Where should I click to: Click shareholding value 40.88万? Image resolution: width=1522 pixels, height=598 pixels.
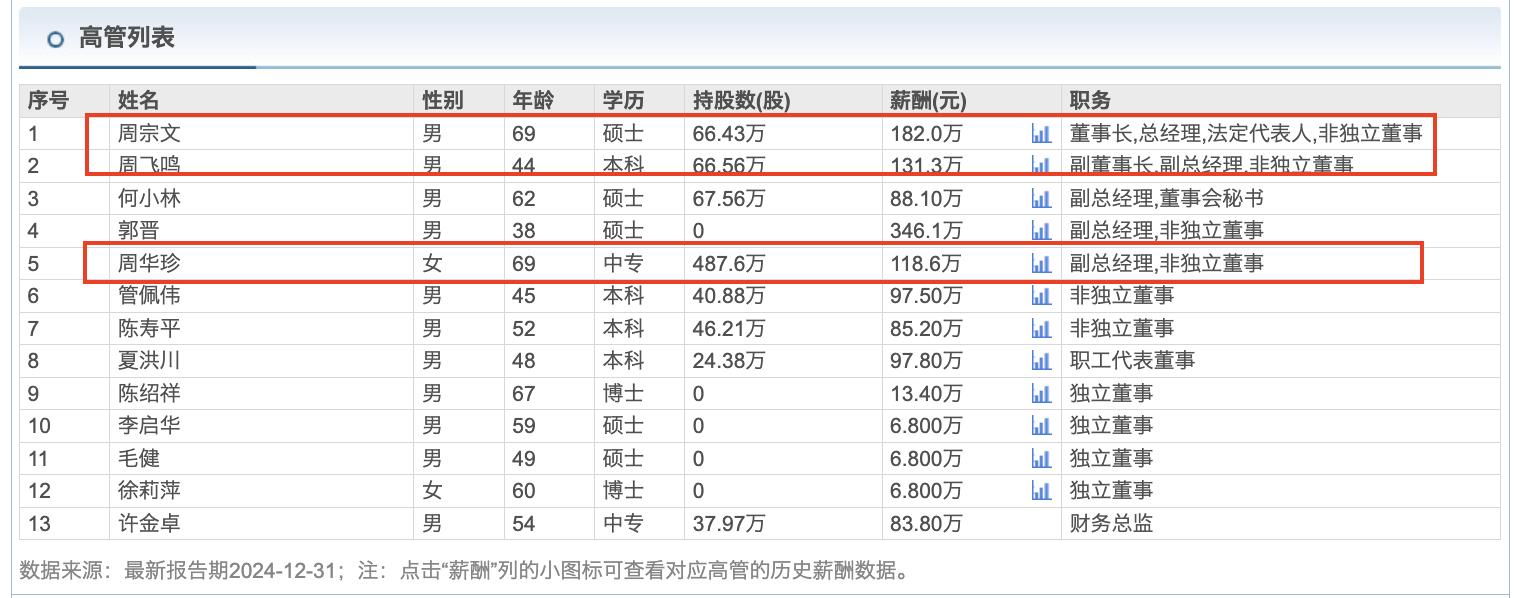tap(729, 296)
